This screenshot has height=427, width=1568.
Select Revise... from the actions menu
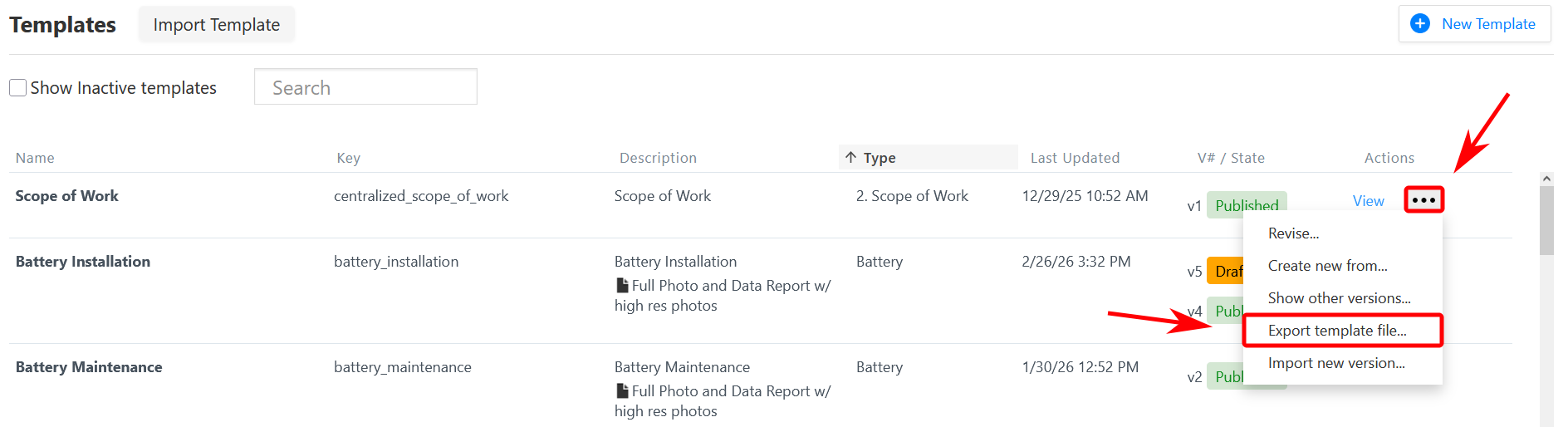pyautogui.click(x=1293, y=233)
